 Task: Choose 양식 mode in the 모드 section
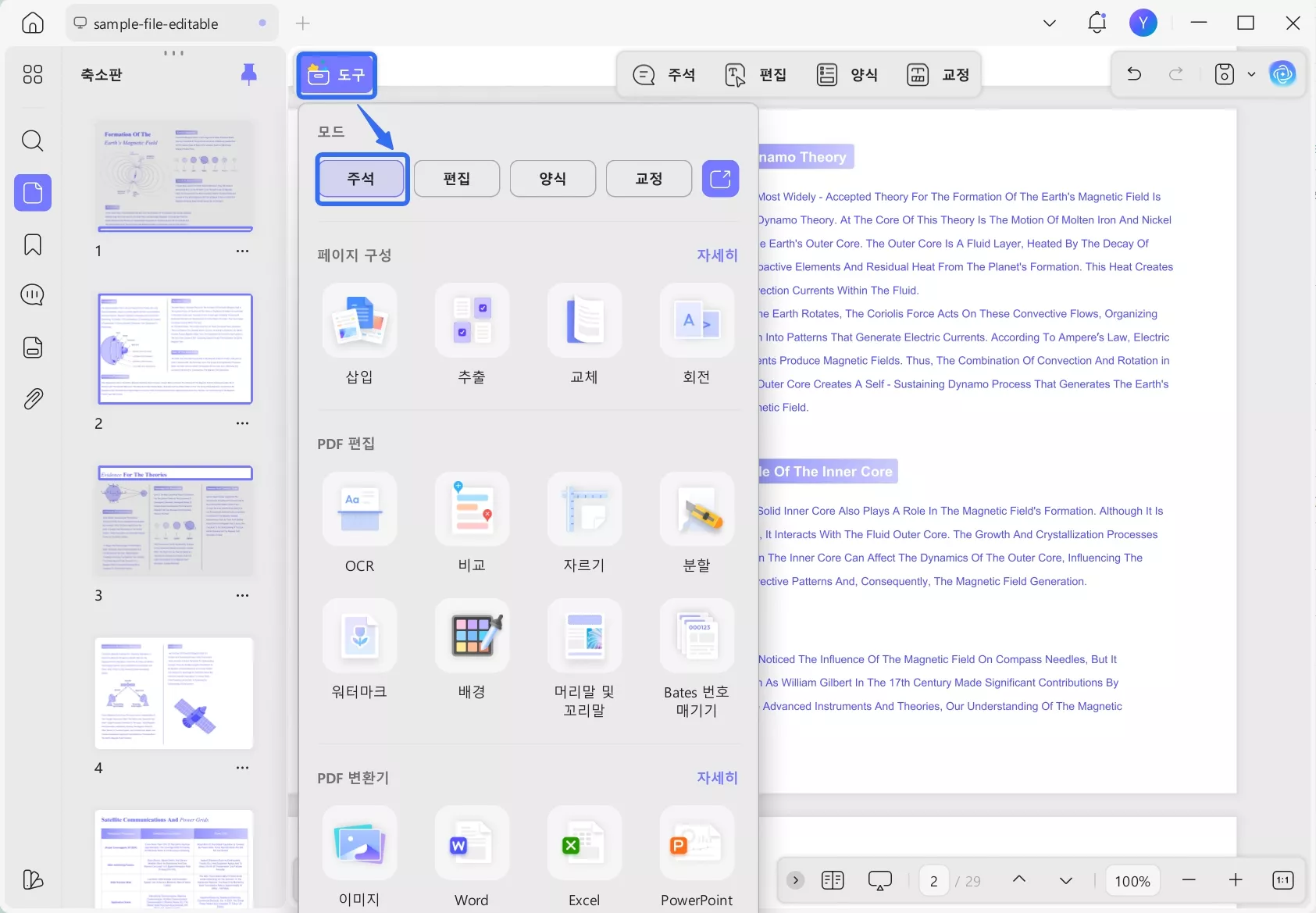point(553,179)
